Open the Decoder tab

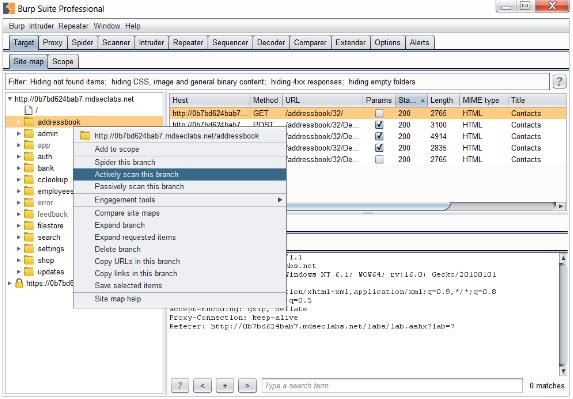click(271, 42)
